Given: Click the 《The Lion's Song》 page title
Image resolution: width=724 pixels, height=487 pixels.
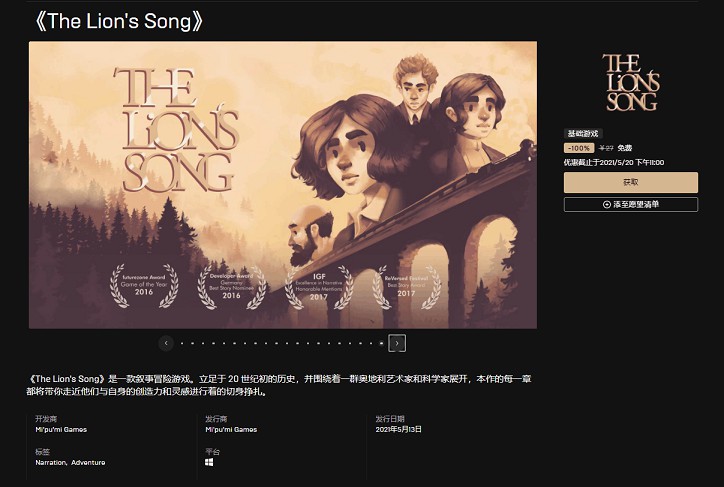Looking at the screenshot, I should coord(119,21).
